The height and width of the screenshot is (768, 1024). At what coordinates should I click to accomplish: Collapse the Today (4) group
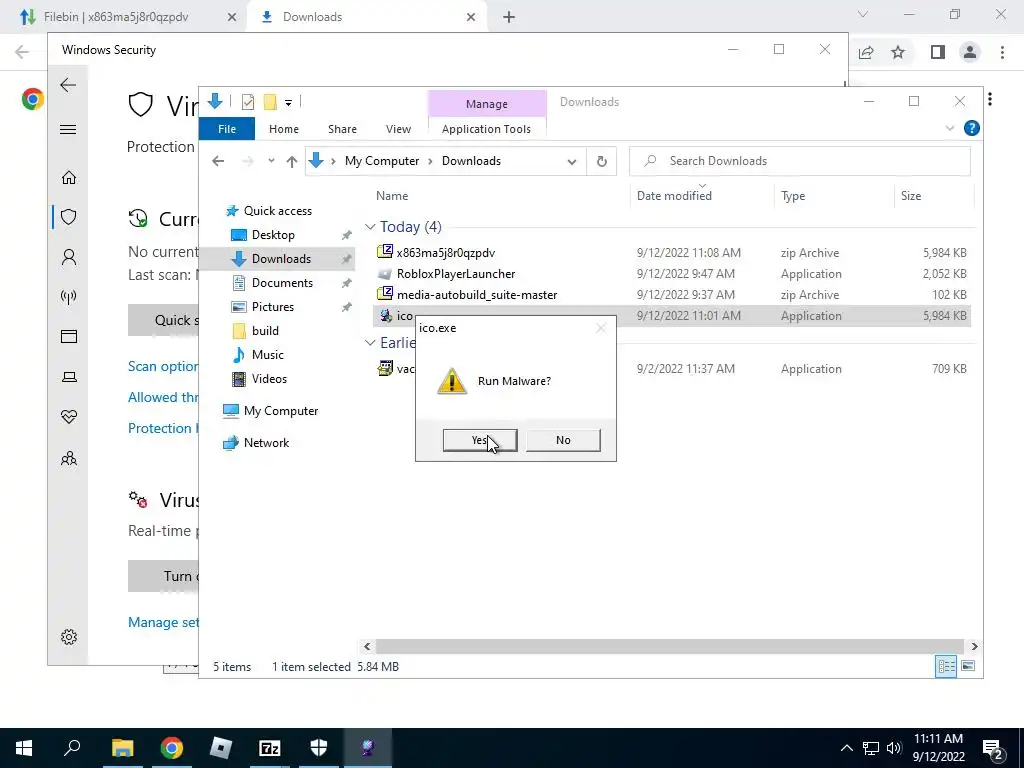click(370, 227)
